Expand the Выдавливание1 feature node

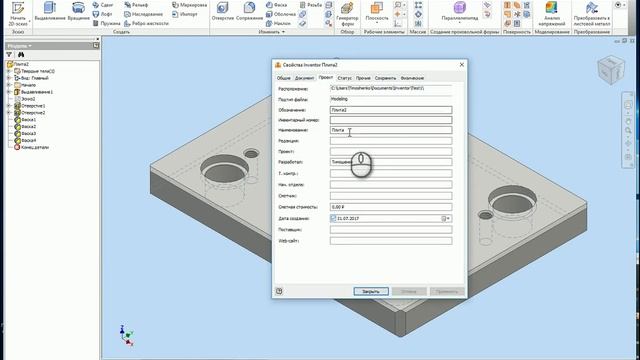[9, 92]
